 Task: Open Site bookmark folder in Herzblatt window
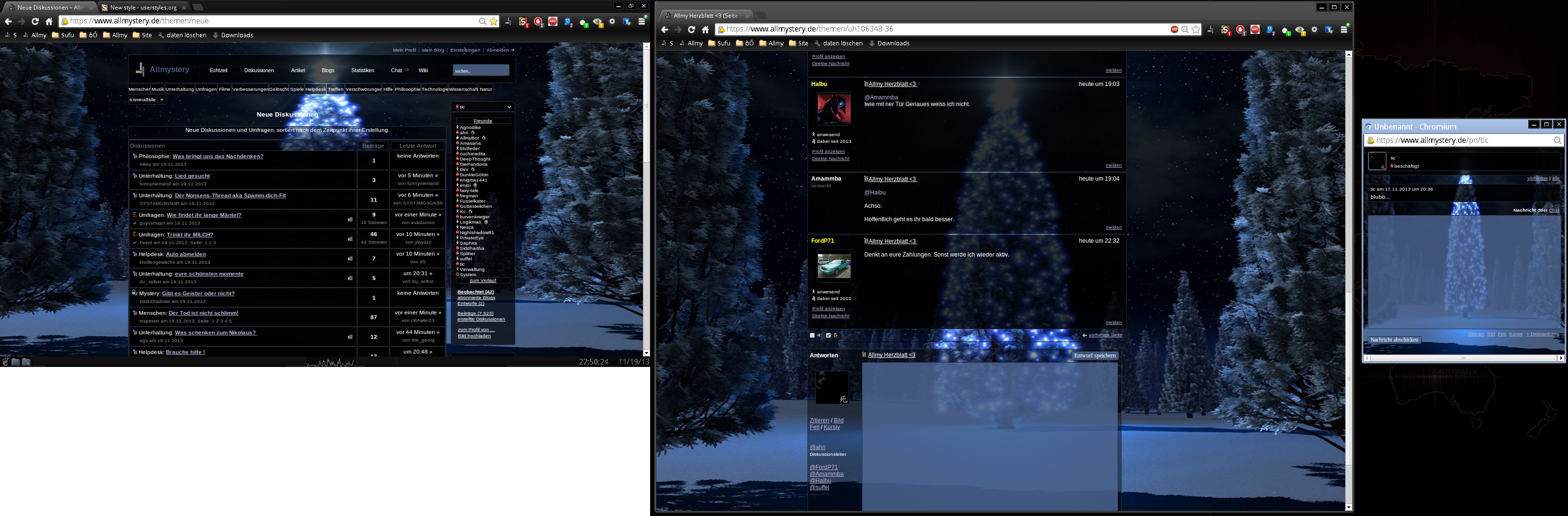798,43
